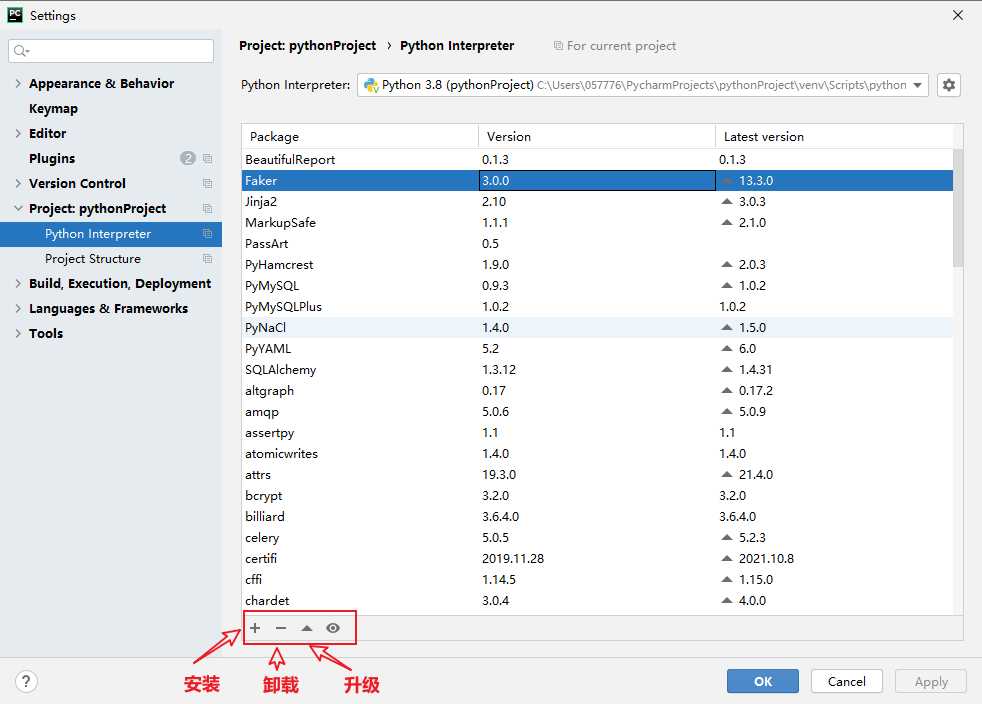Image resolution: width=982 pixels, height=704 pixels.
Task: Select the MarkupSafe package row
Action: click(x=597, y=222)
